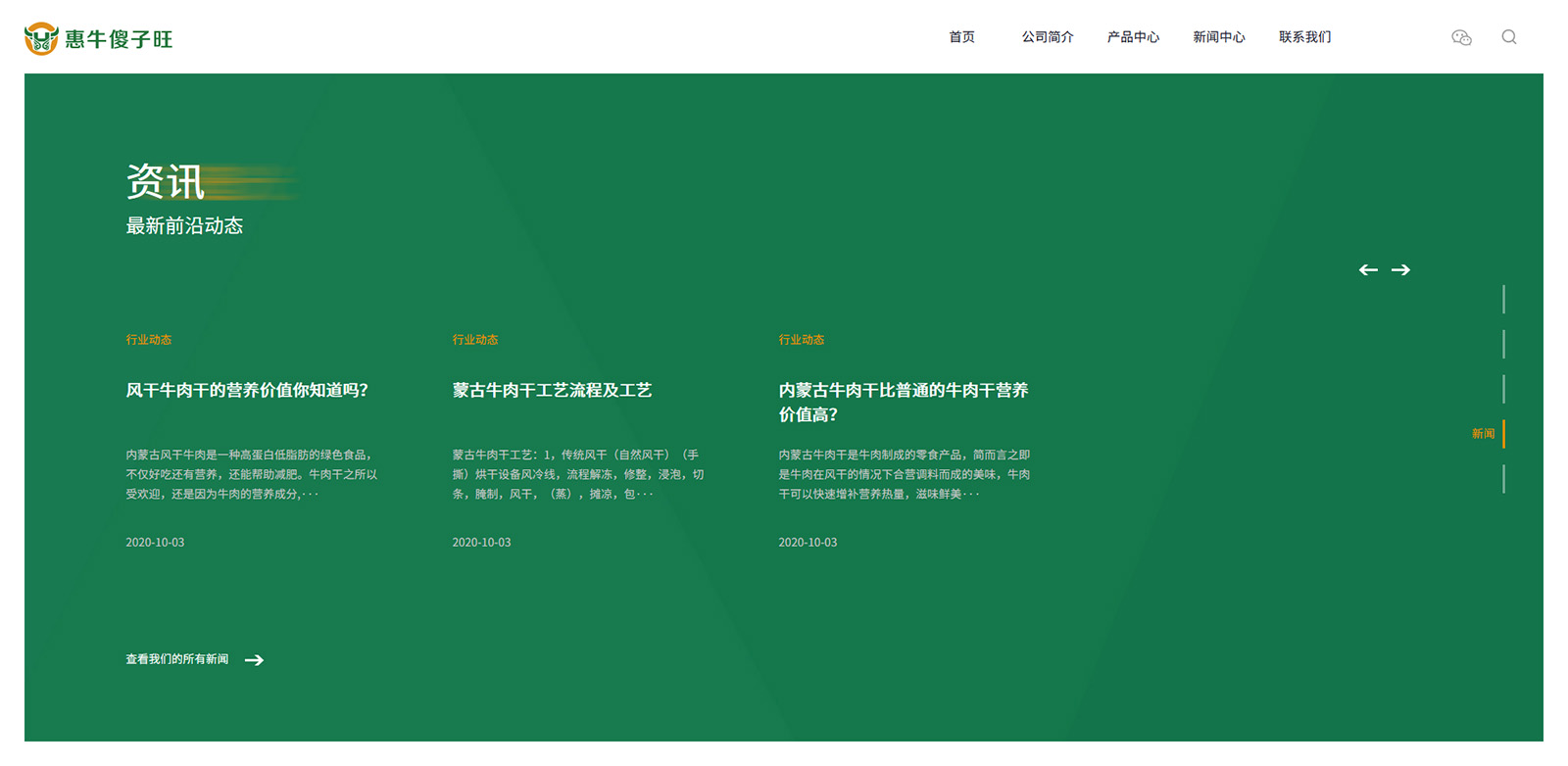Click the left arrow to previous news
This screenshot has height=766, width=1568.
(1368, 269)
